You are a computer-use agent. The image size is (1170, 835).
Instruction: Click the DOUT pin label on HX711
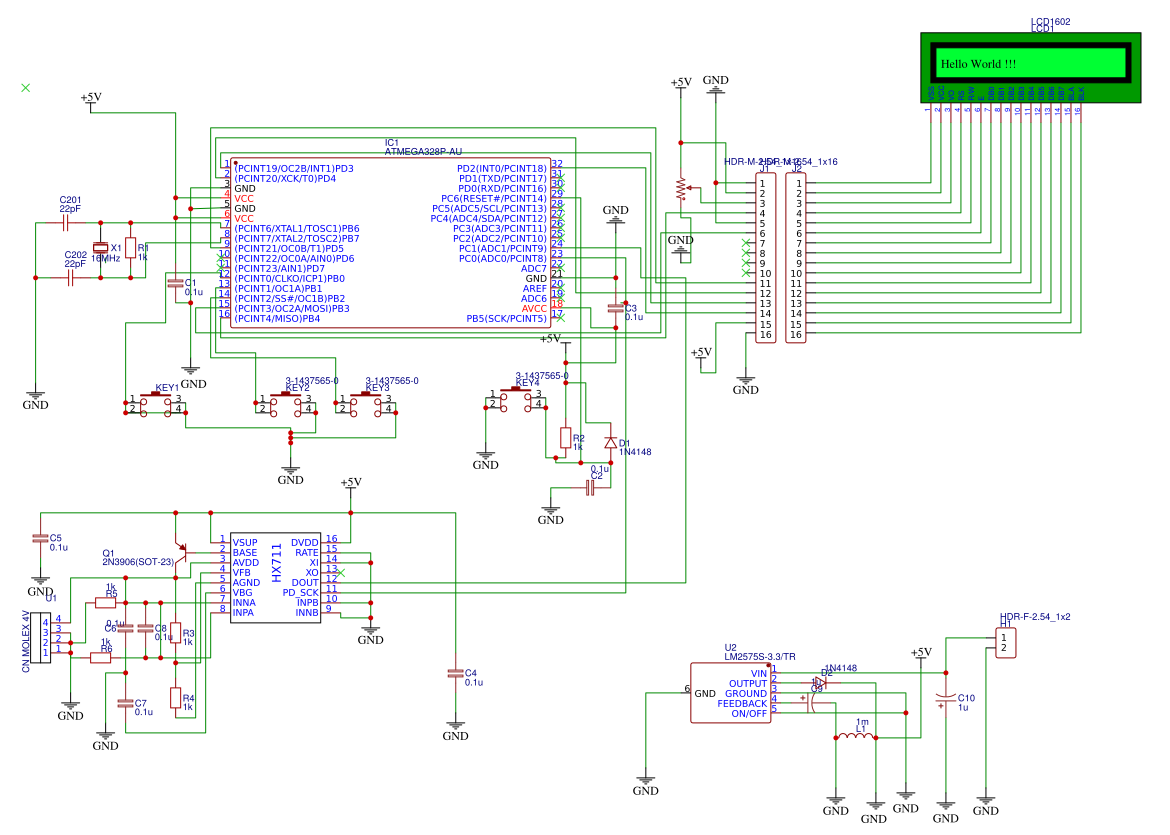click(305, 583)
